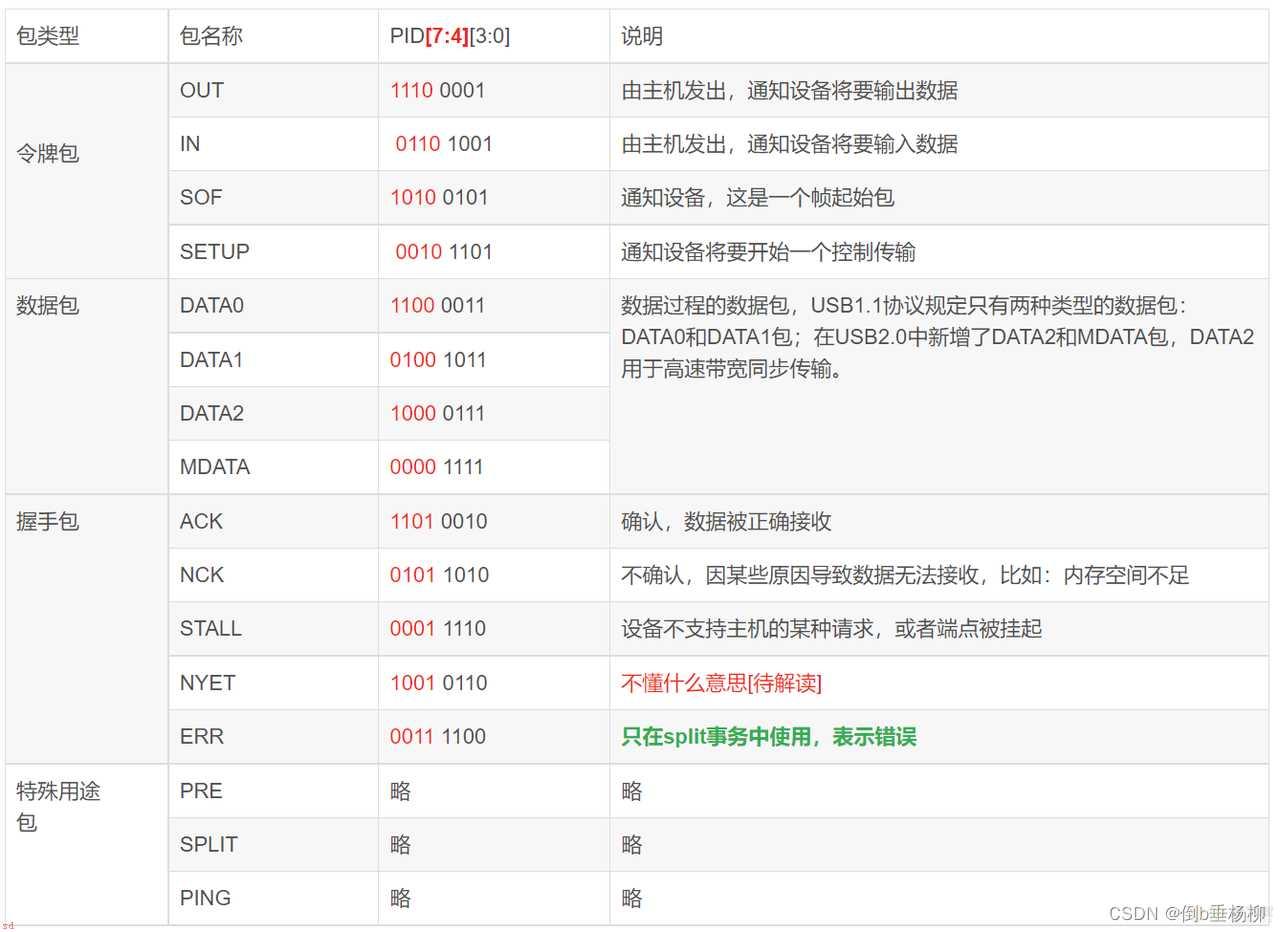This screenshot has height=932, width=1280.
Task: Select the DATA0 packet name cell
Action: coord(274,306)
